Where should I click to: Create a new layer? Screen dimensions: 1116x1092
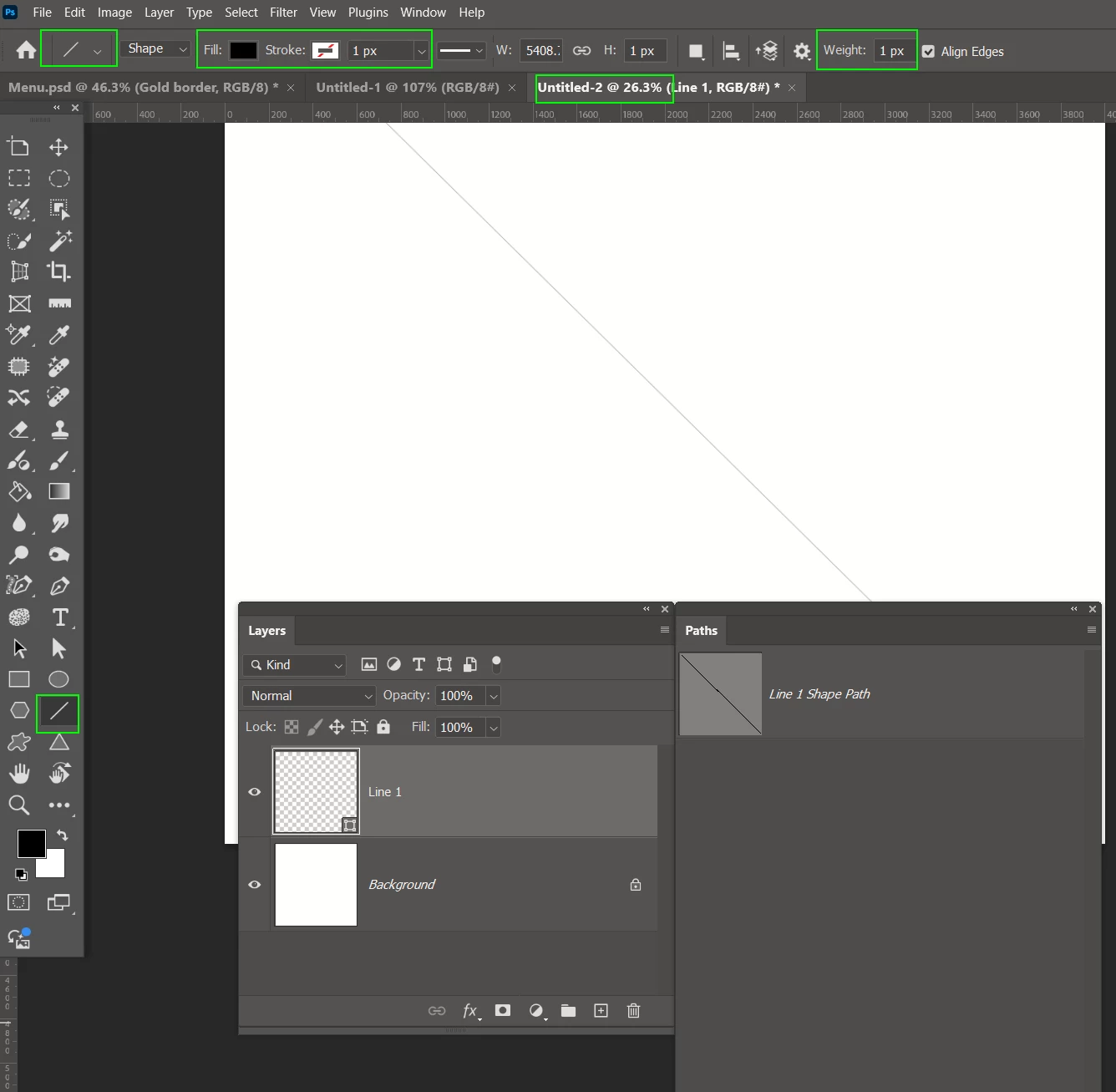[601, 1011]
